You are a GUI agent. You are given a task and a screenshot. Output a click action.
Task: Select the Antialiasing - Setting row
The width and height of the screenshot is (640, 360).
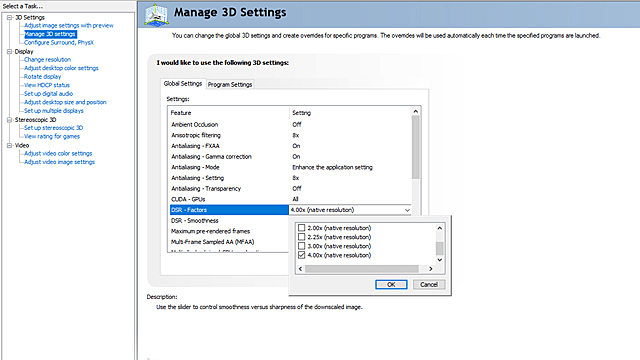coord(290,178)
